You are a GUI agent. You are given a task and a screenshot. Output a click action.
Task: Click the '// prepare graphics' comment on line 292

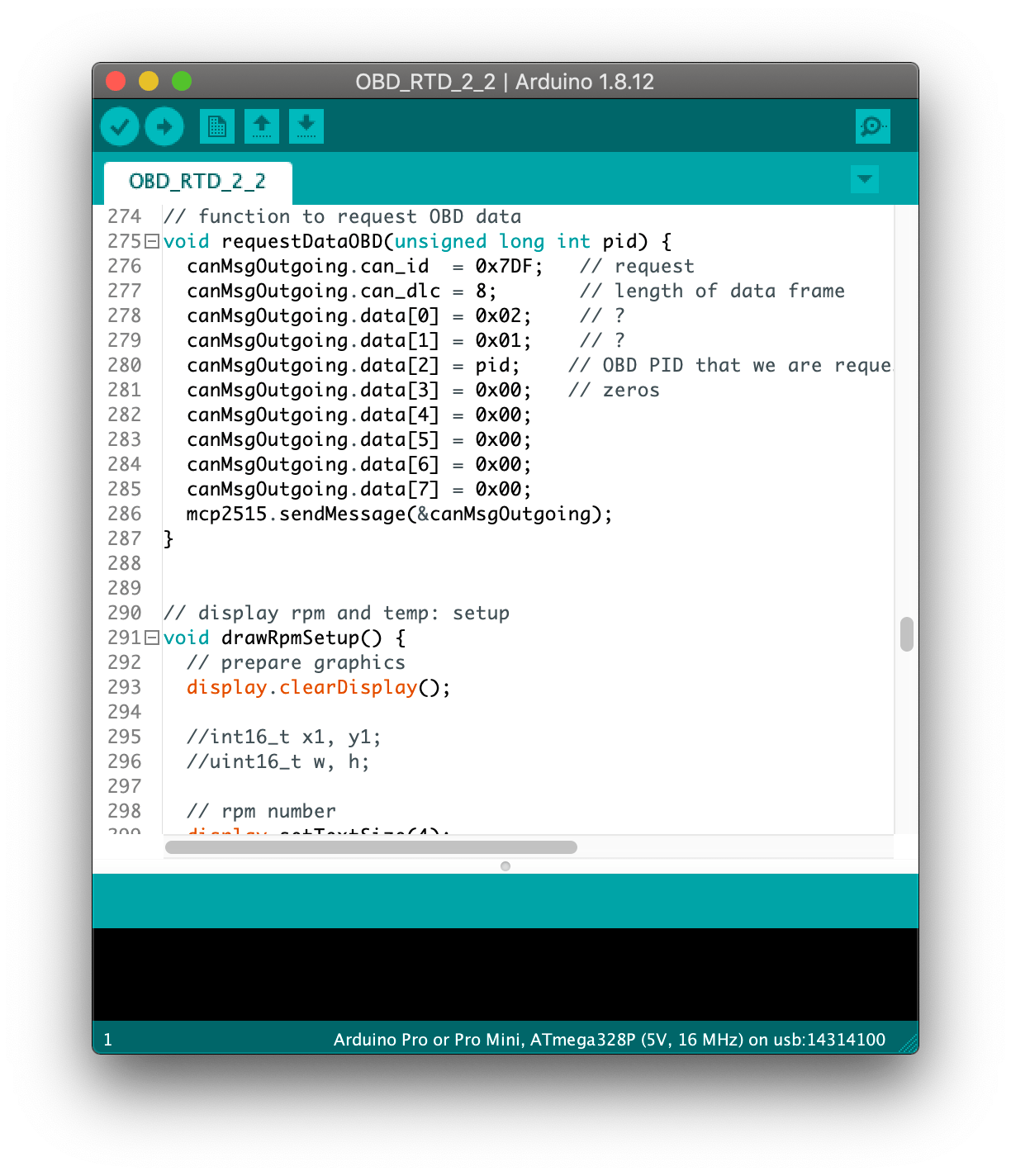[296, 662]
